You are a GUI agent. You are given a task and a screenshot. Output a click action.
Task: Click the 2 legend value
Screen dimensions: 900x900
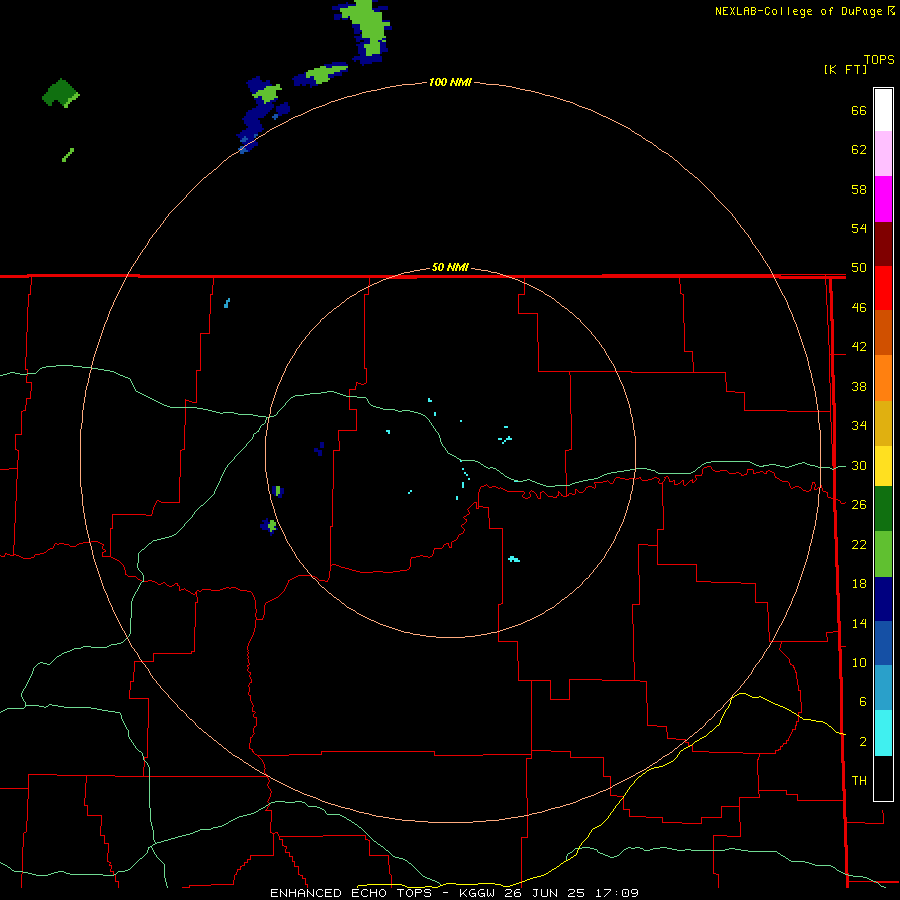click(862, 742)
